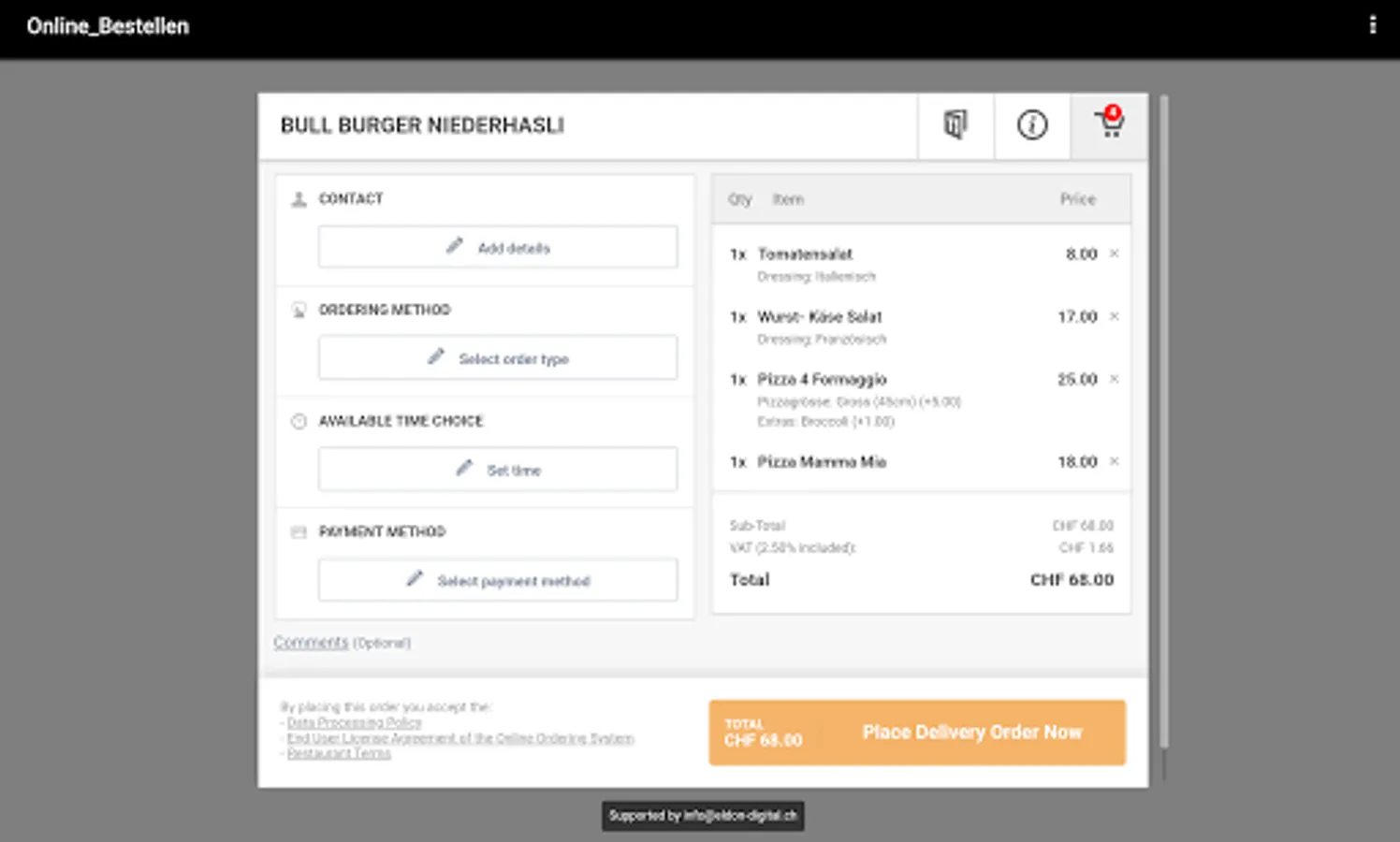
Task: Click the Item column header
Action: pos(788,199)
